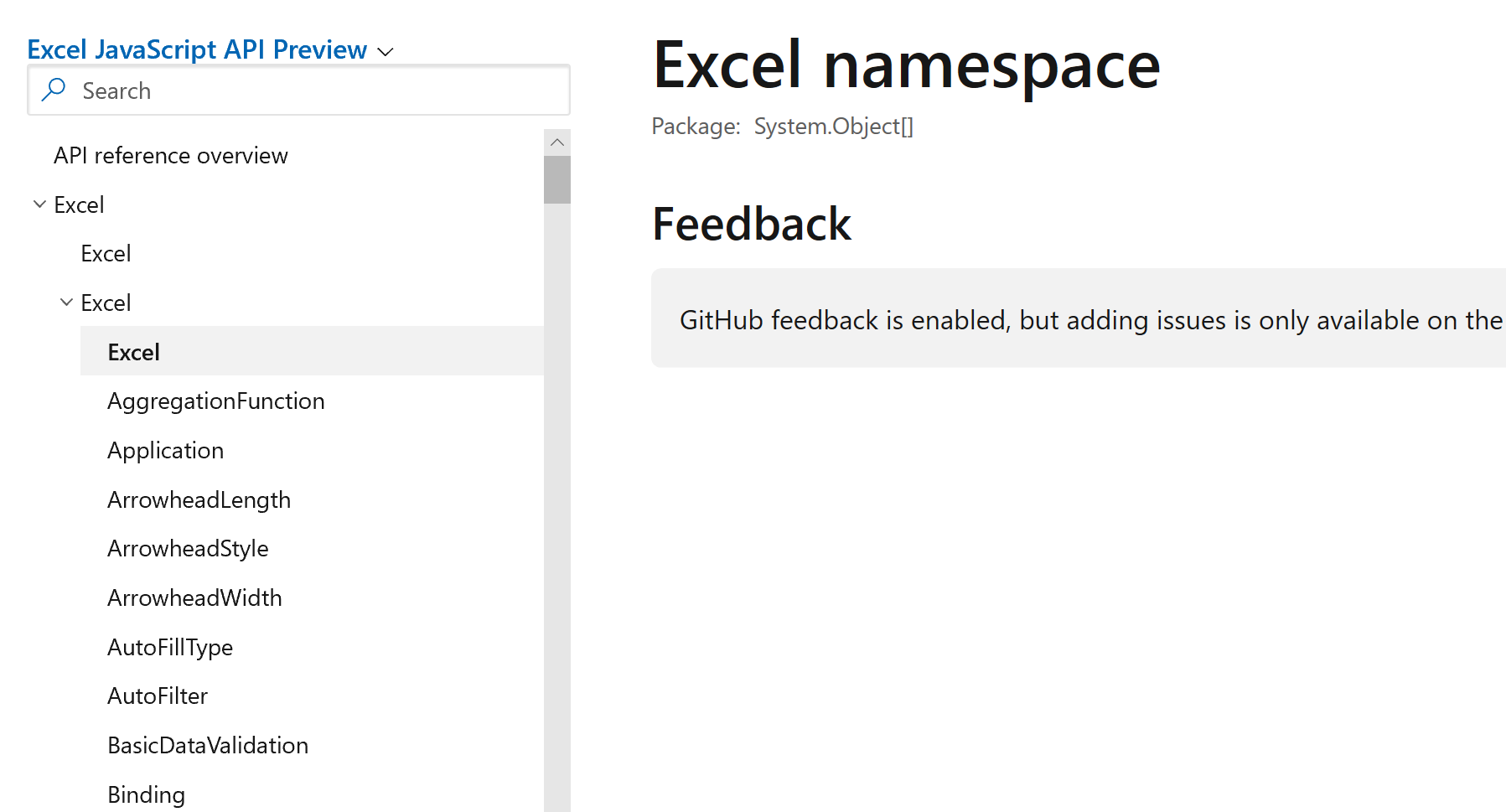Click the sidebar scrollbar thumb
The width and height of the screenshot is (1506, 812).
(x=557, y=179)
